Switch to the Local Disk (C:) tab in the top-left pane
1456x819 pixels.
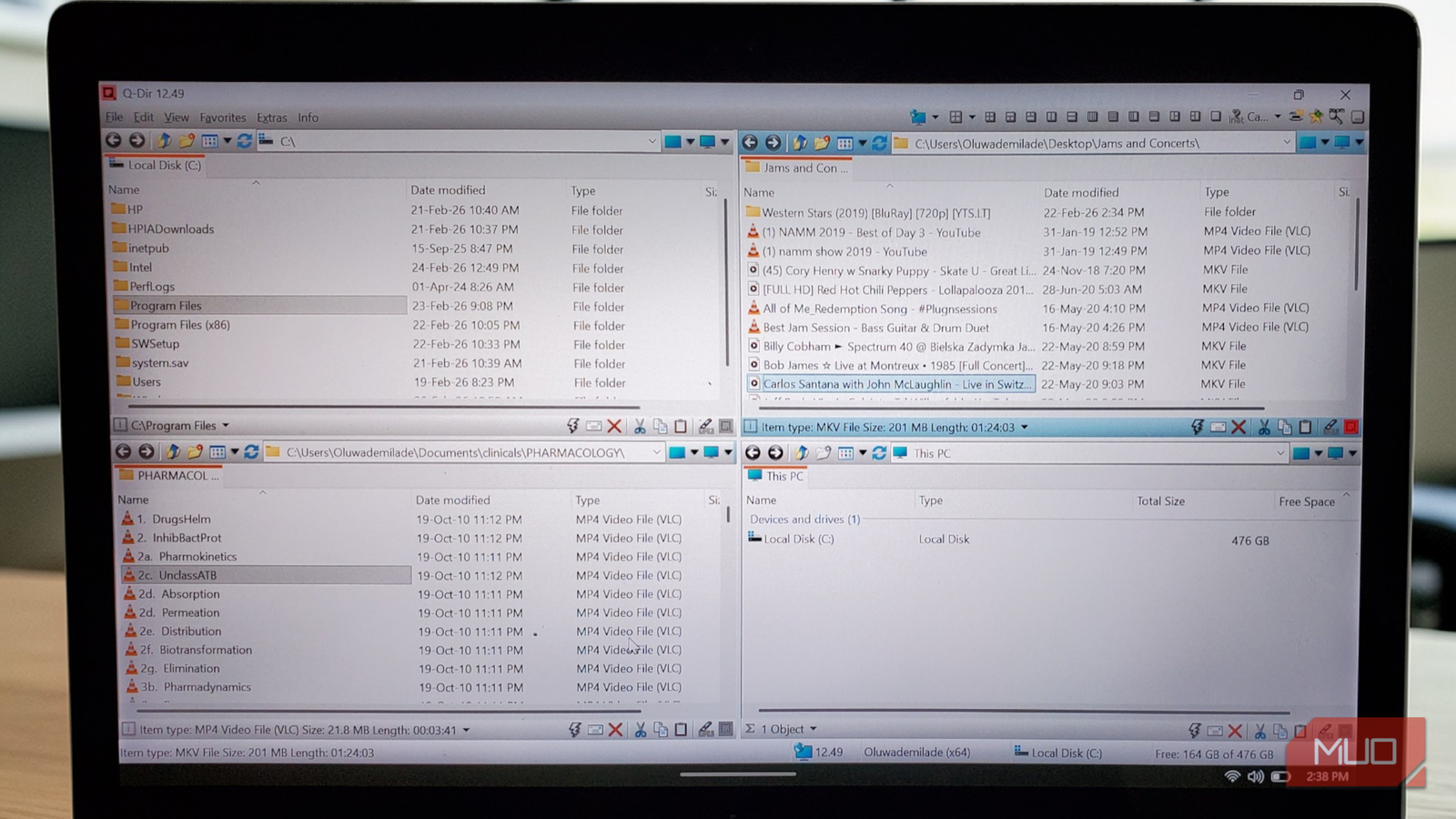click(155, 166)
